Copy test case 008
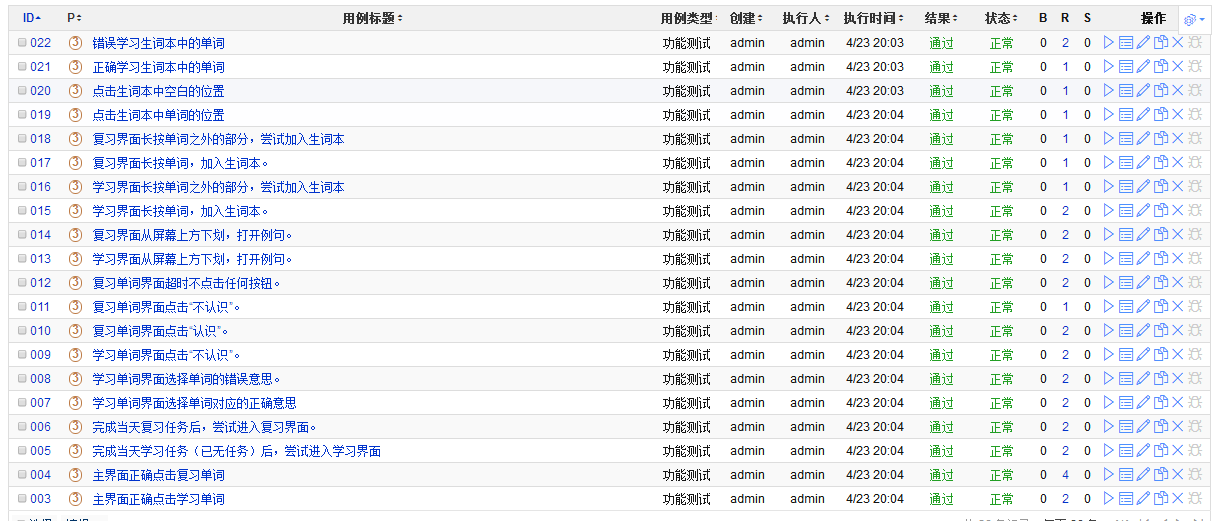This screenshot has width=1225, height=521. [1160, 379]
